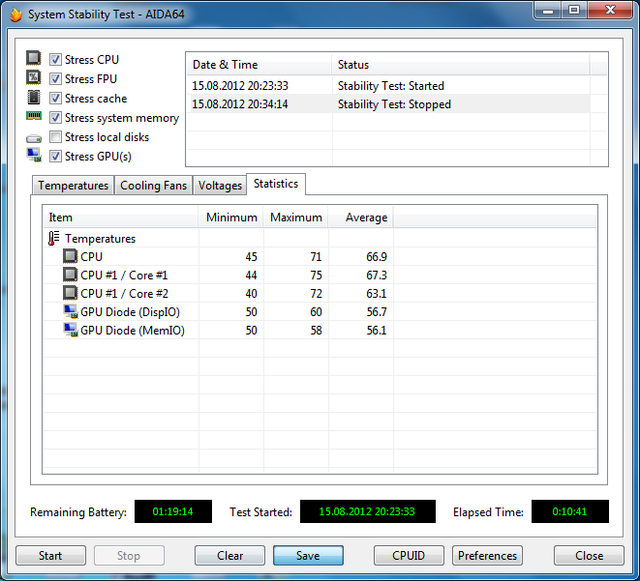This screenshot has width=640, height=581.
Task: Click the GPU Diode (DispIO) display icon
Action: [x=70, y=312]
